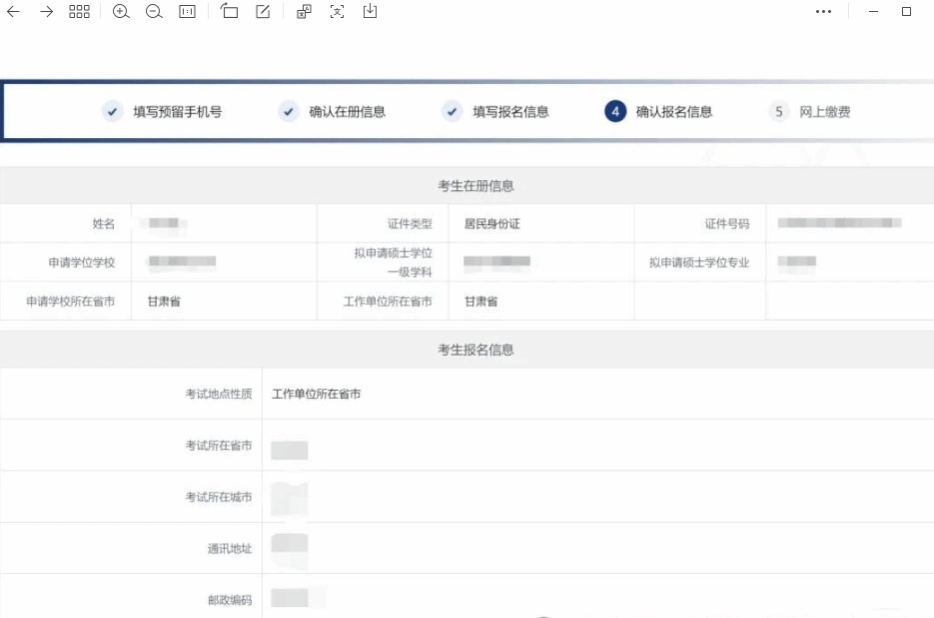934x618 pixels.
Task: Maximize the image viewer window
Action: [x=907, y=12]
